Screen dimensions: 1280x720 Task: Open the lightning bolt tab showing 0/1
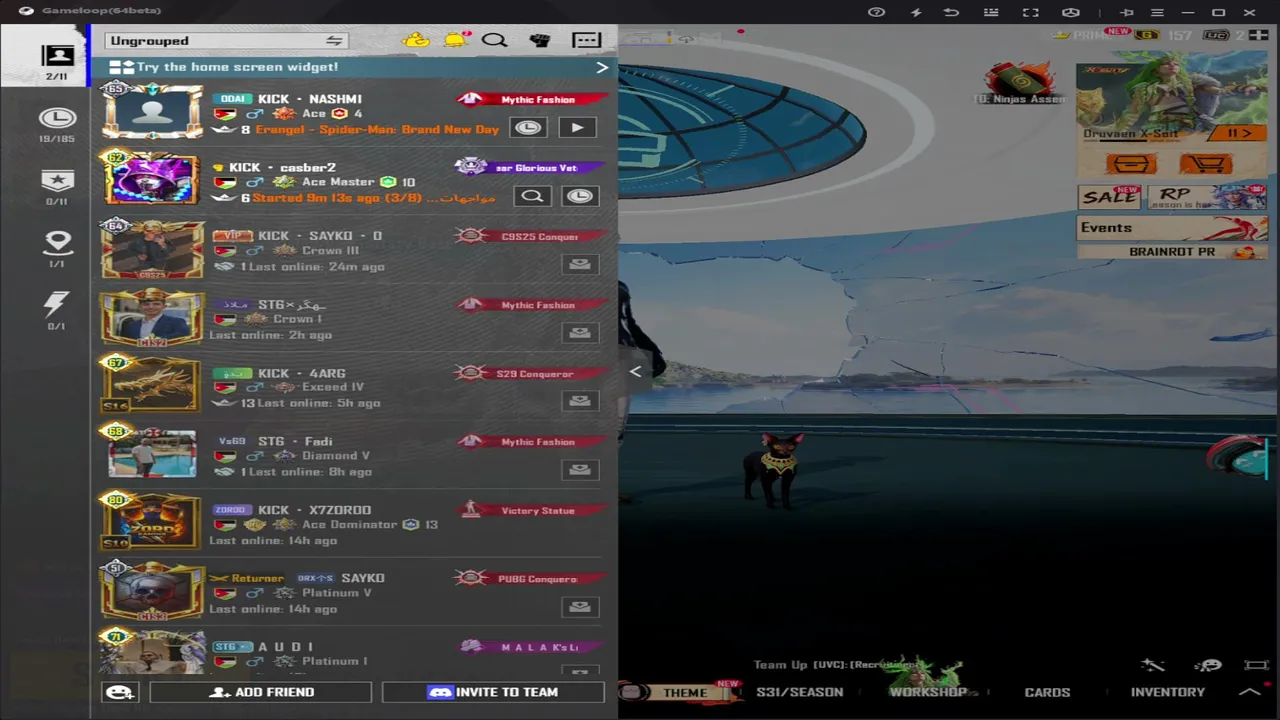tap(57, 310)
